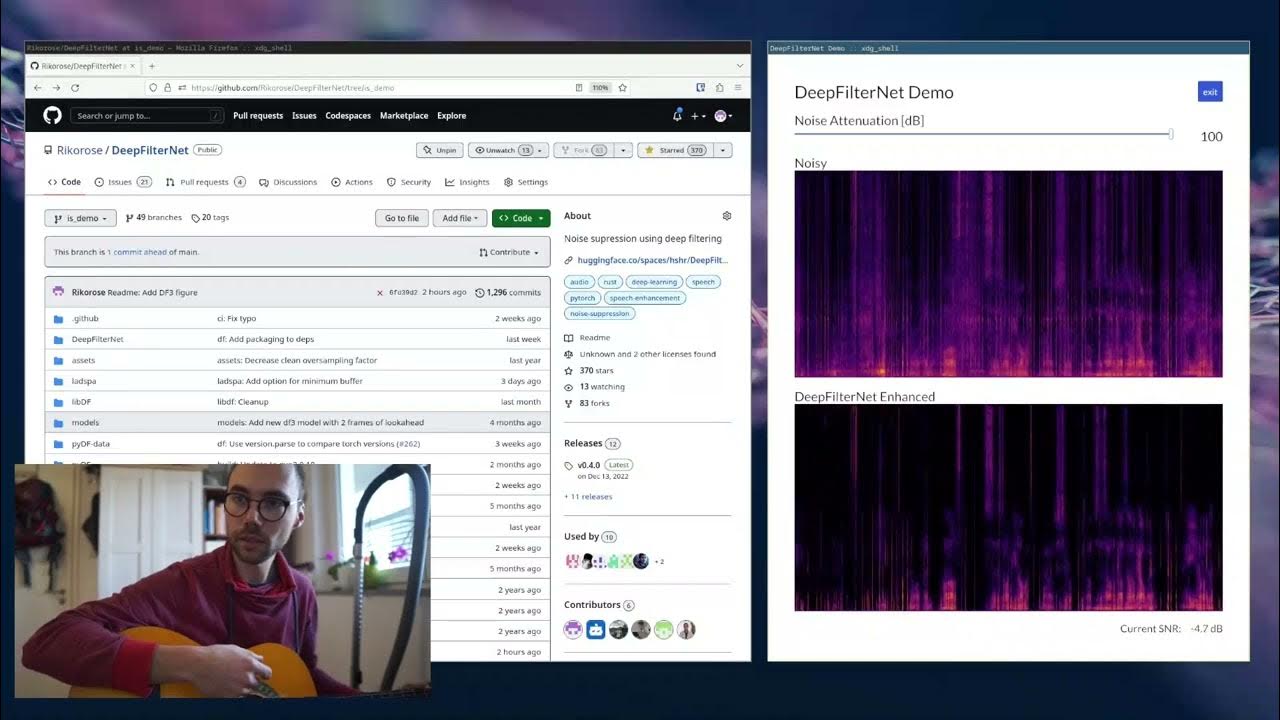Click the failed commit status X icon
The image size is (1280, 720).
point(379,293)
